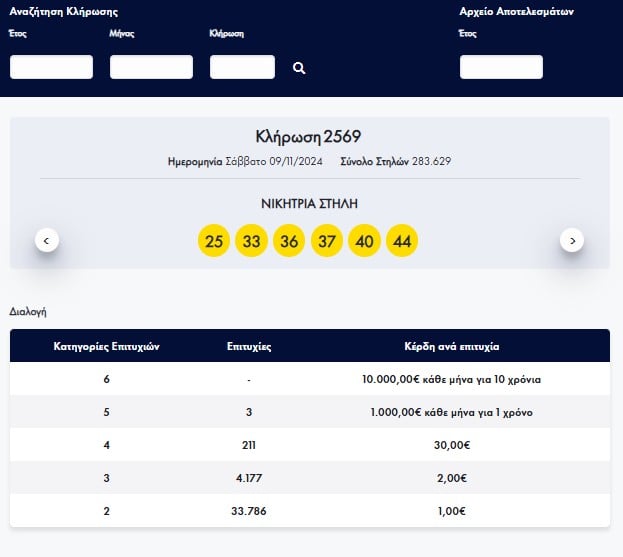Click the Κλήρωση 2569 heading
Screen dimensions: 623x557
pos(308,137)
